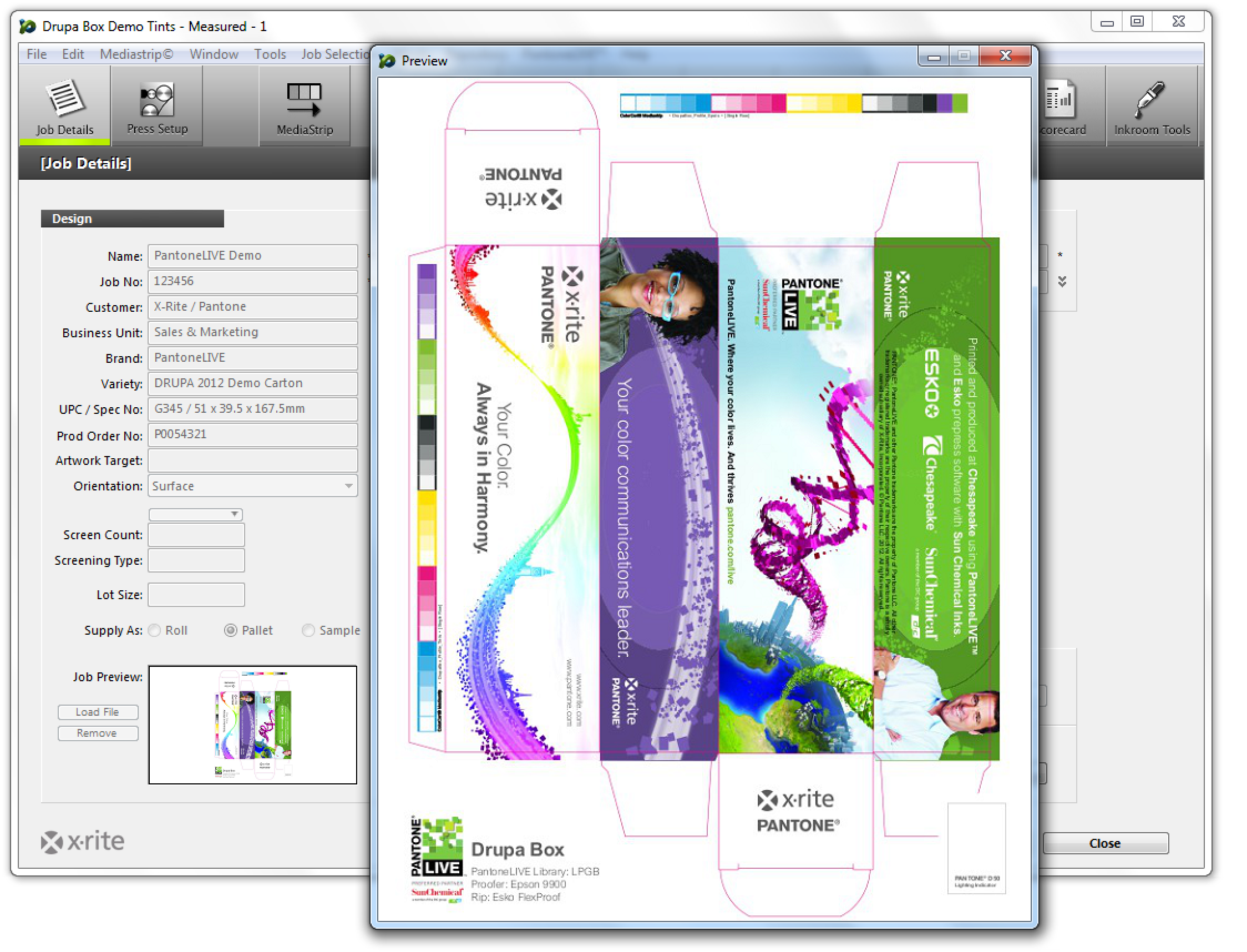Open the Mediastrip menu

[x=135, y=54]
